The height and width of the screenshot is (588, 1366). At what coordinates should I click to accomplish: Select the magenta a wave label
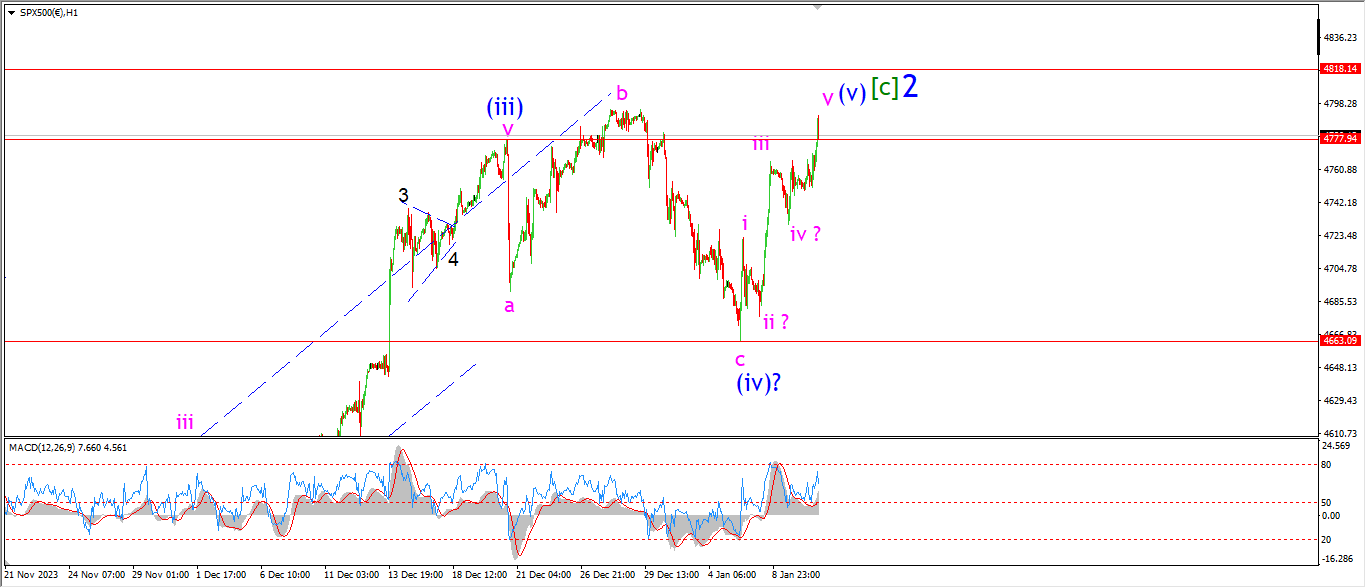pyautogui.click(x=509, y=306)
